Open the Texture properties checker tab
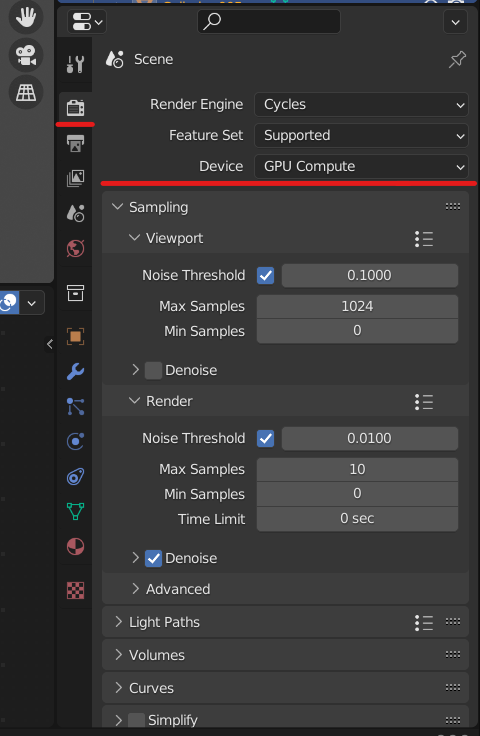This screenshot has height=736, width=480. tap(75, 590)
